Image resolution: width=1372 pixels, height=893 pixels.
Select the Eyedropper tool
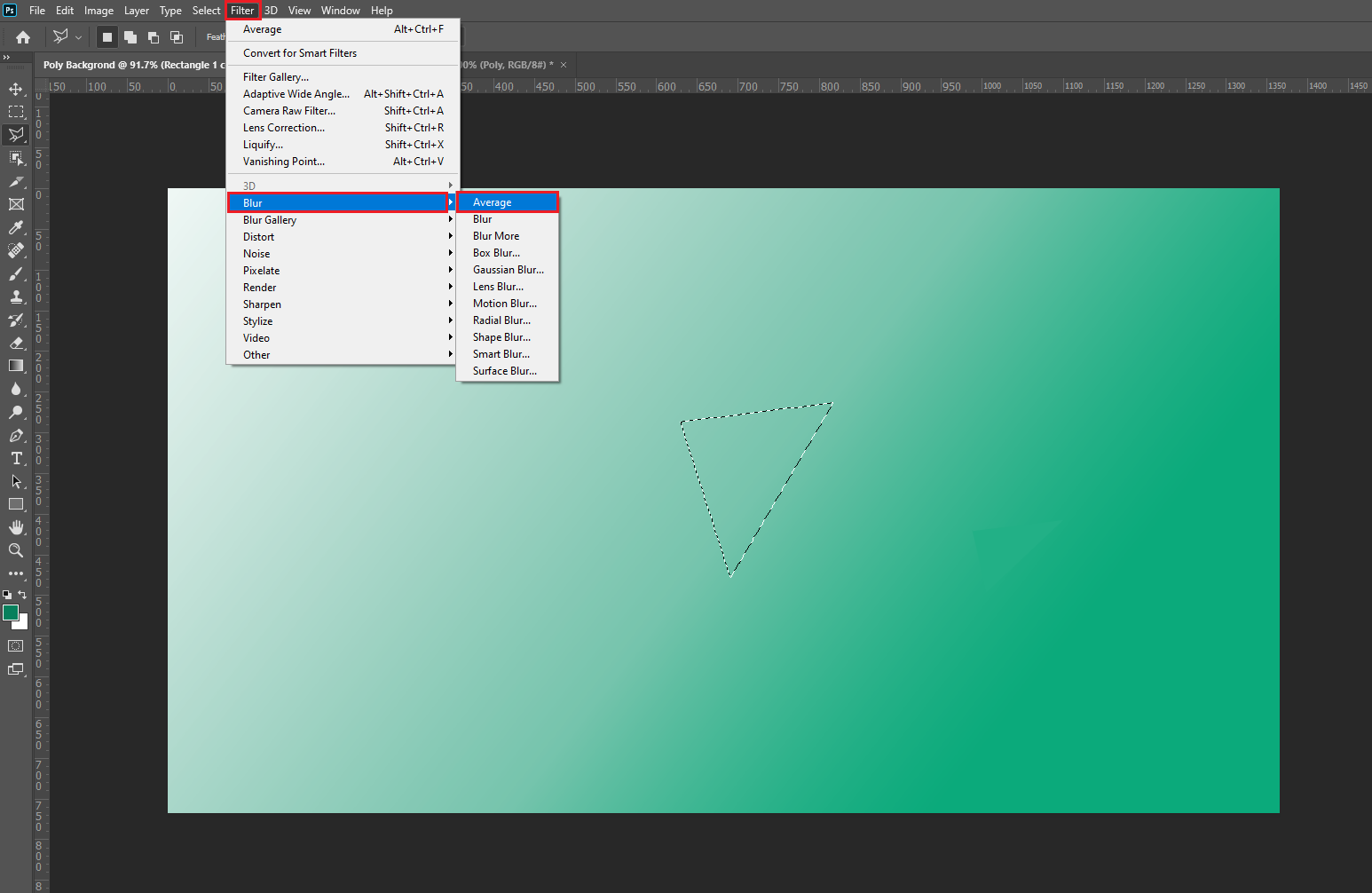coord(16,227)
